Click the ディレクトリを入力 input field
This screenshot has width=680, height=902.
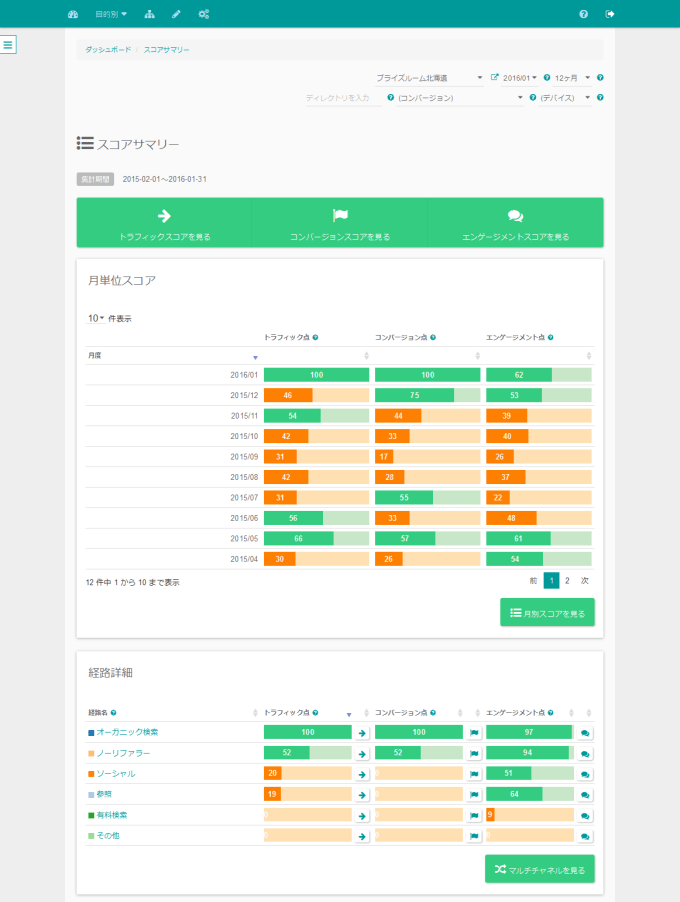point(342,98)
